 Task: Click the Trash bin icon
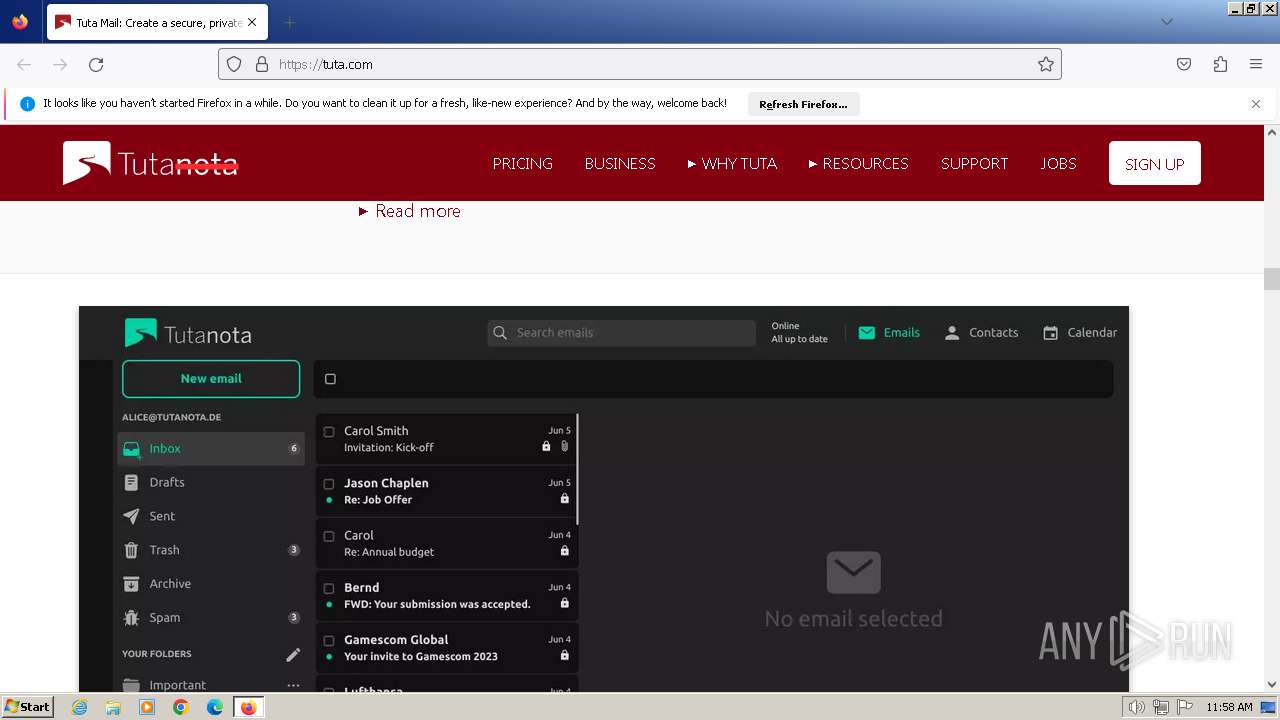coord(131,550)
